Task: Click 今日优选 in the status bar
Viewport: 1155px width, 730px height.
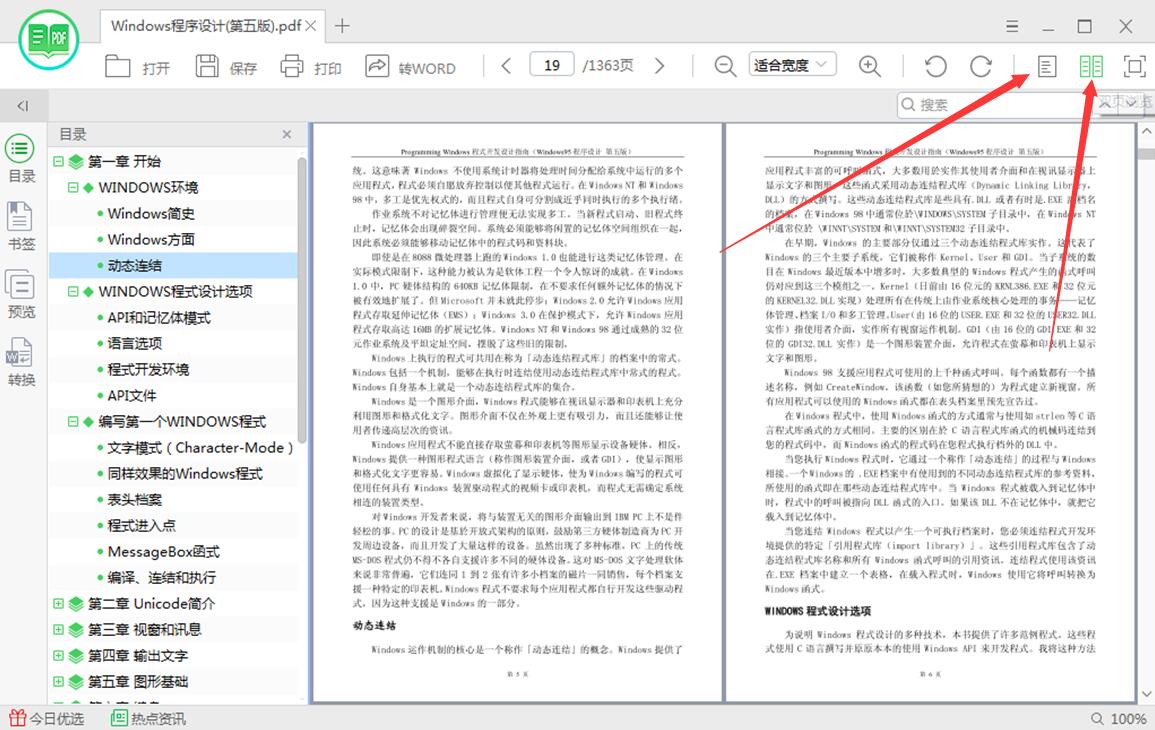Action: coord(46,718)
